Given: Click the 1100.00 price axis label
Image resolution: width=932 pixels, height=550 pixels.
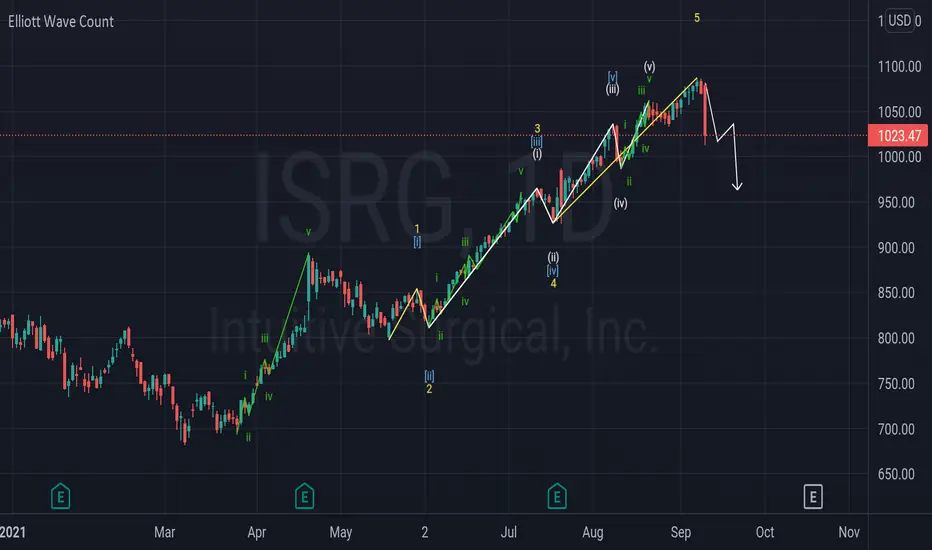Looking at the screenshot, I should [x=899, y=67].
